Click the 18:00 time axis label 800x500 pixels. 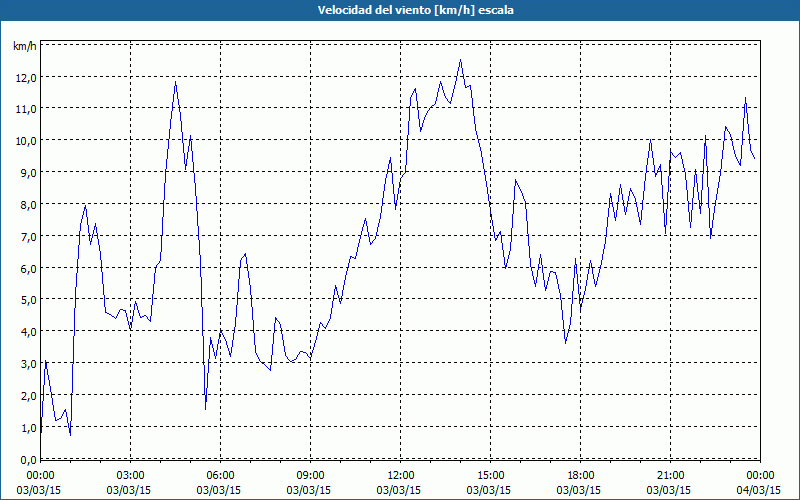coord(581,476)
